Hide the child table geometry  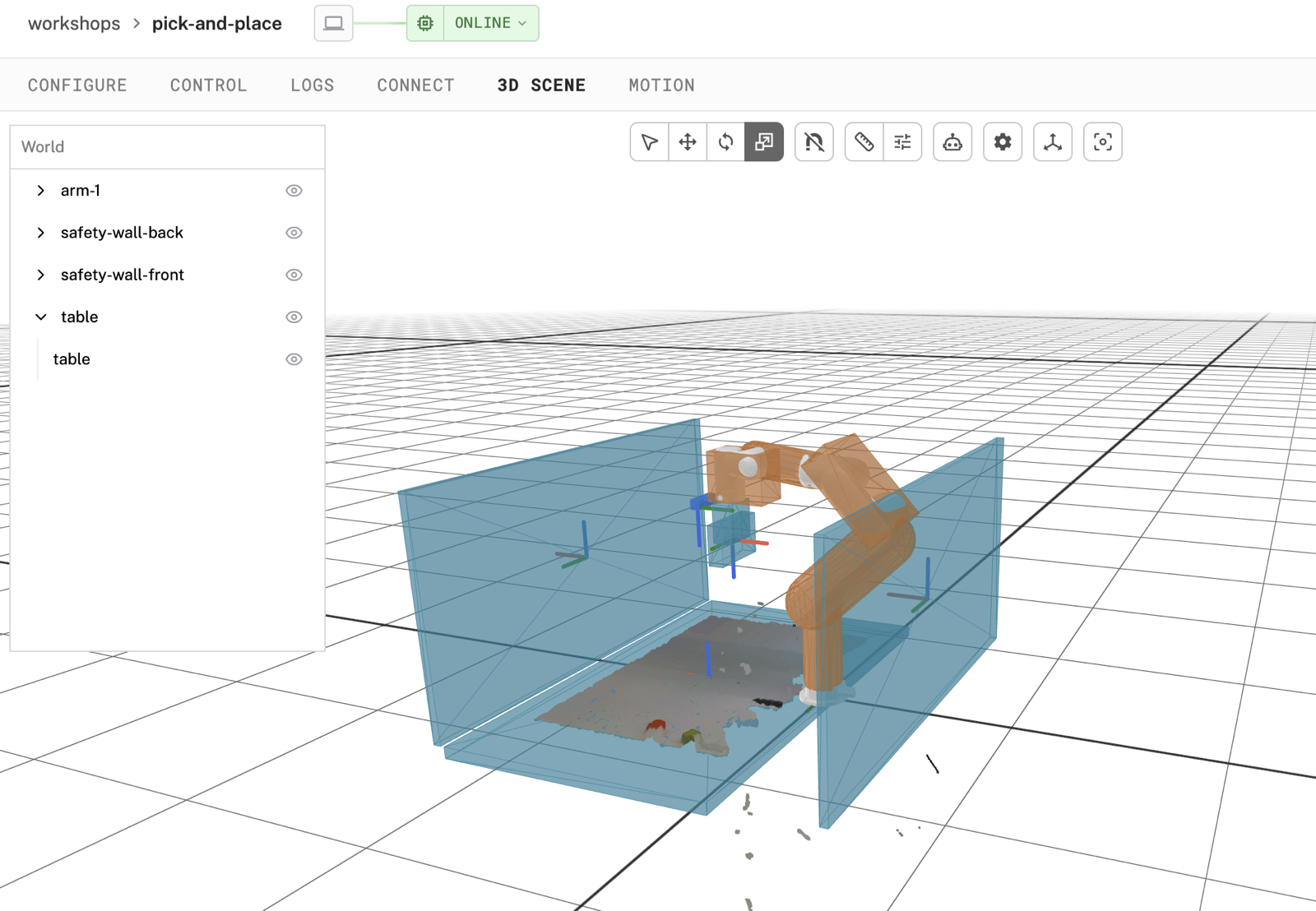point(294,359)
